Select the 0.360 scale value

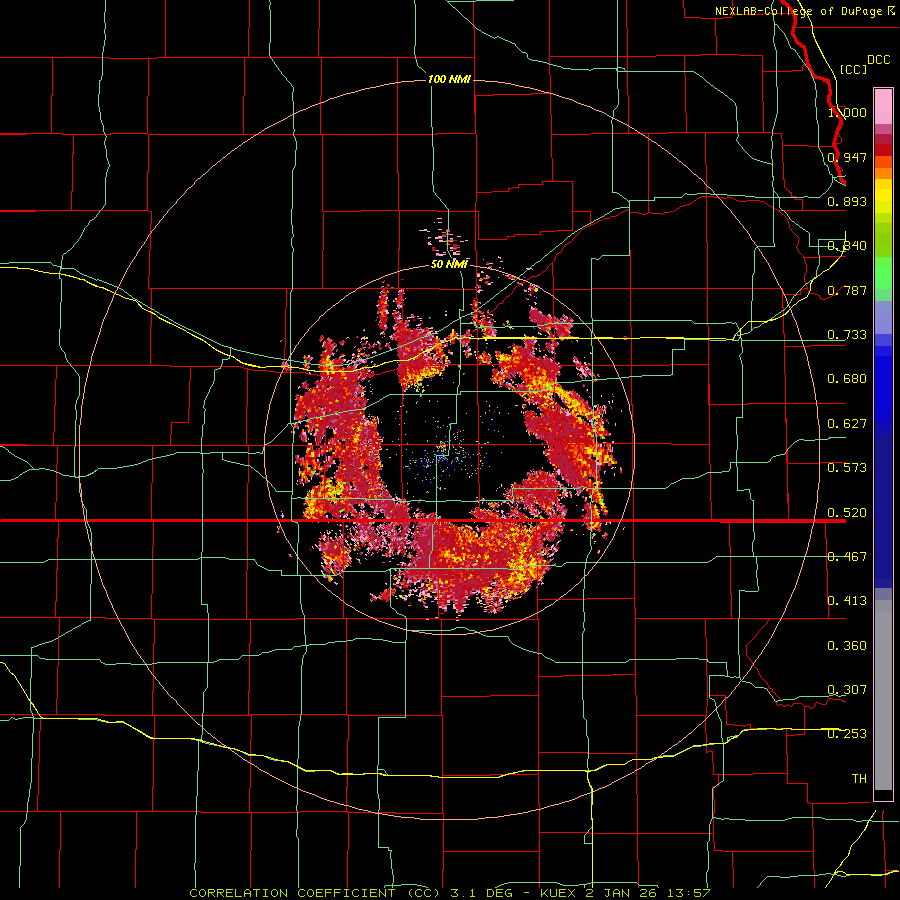pos(847,646)
